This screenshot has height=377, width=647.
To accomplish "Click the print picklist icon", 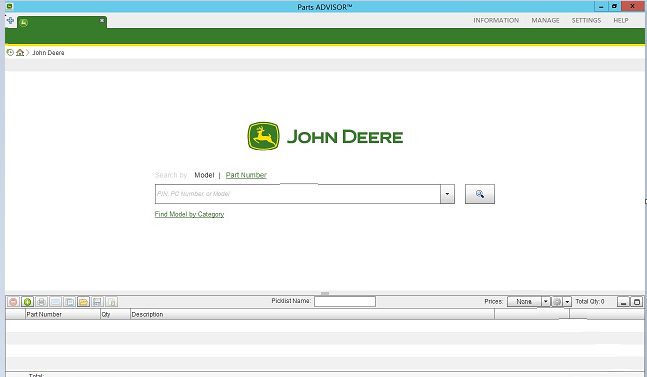I will (x=41, y=302).
